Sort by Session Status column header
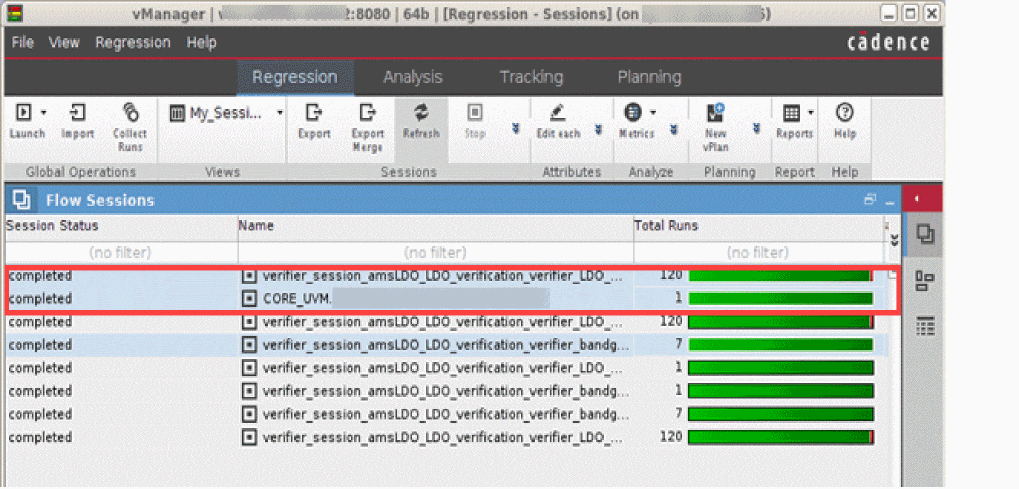This screenshot has height=489, width=1019. (121, 226)
